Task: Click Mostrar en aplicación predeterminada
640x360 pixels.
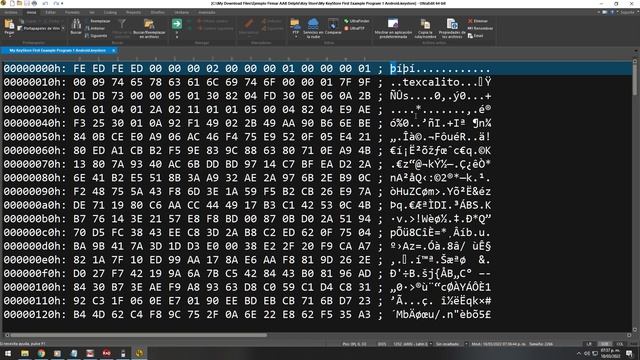Action: tap(393, 28)
